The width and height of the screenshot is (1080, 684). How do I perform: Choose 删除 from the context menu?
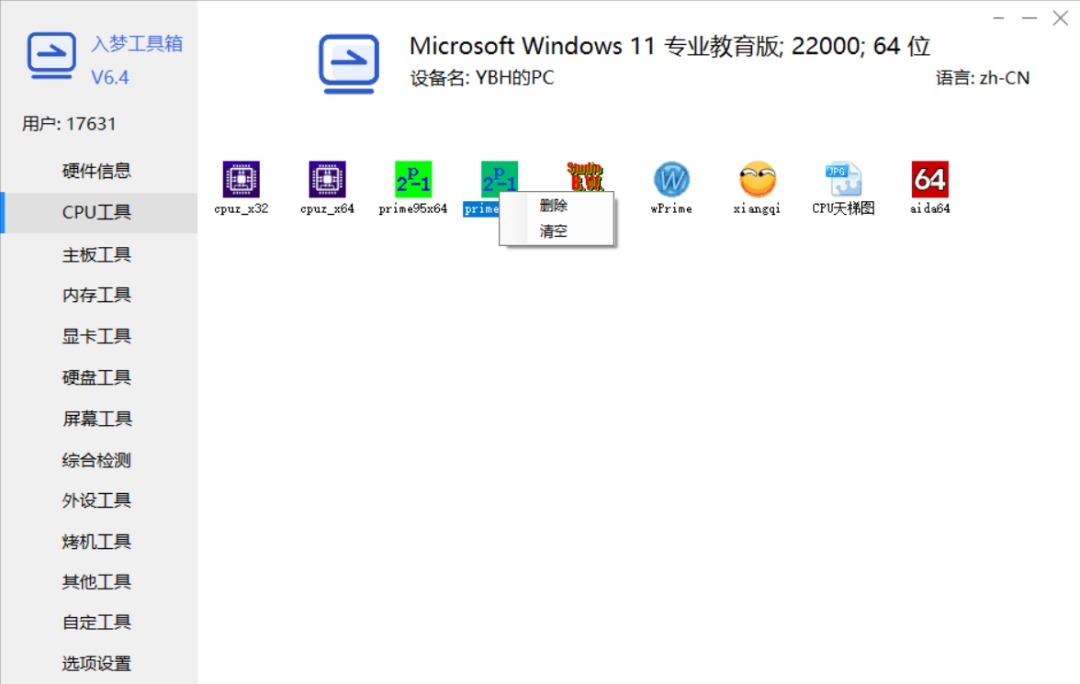tap(554, 205)
